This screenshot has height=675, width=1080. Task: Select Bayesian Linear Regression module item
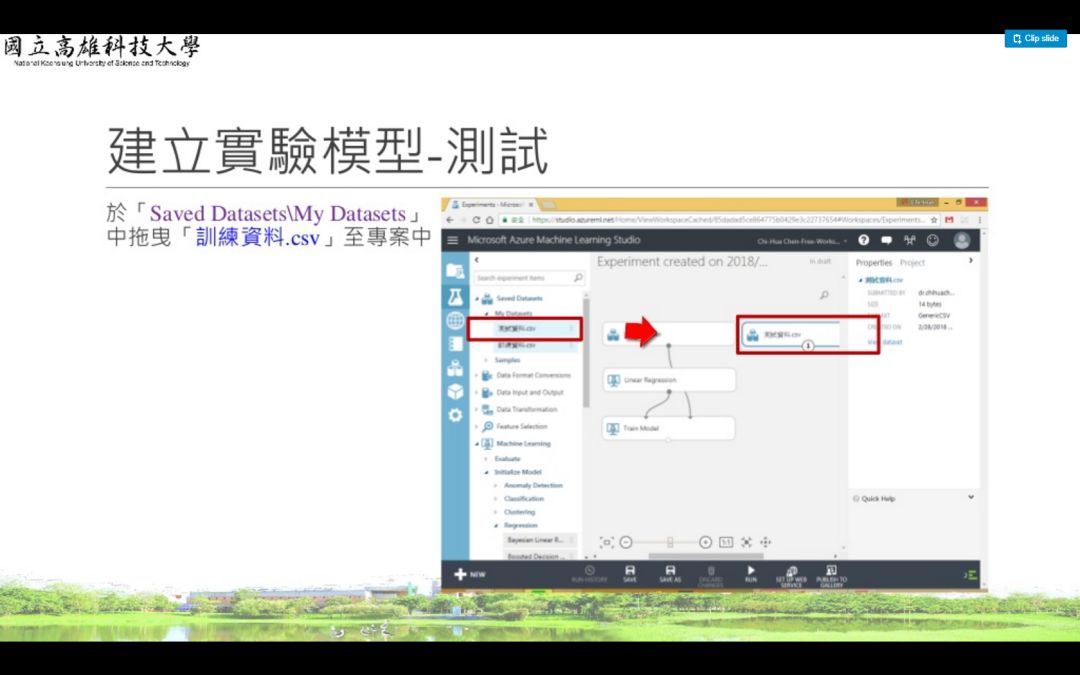(x=539, y=540)
